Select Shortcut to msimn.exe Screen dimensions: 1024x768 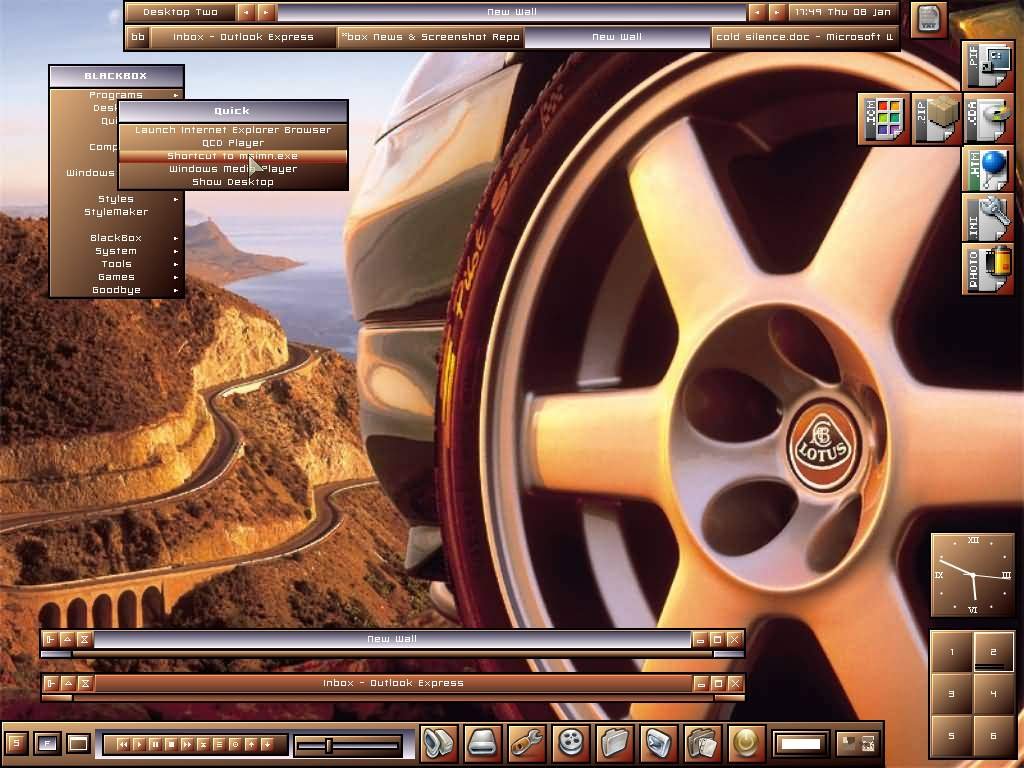click(x=233, y=156)
